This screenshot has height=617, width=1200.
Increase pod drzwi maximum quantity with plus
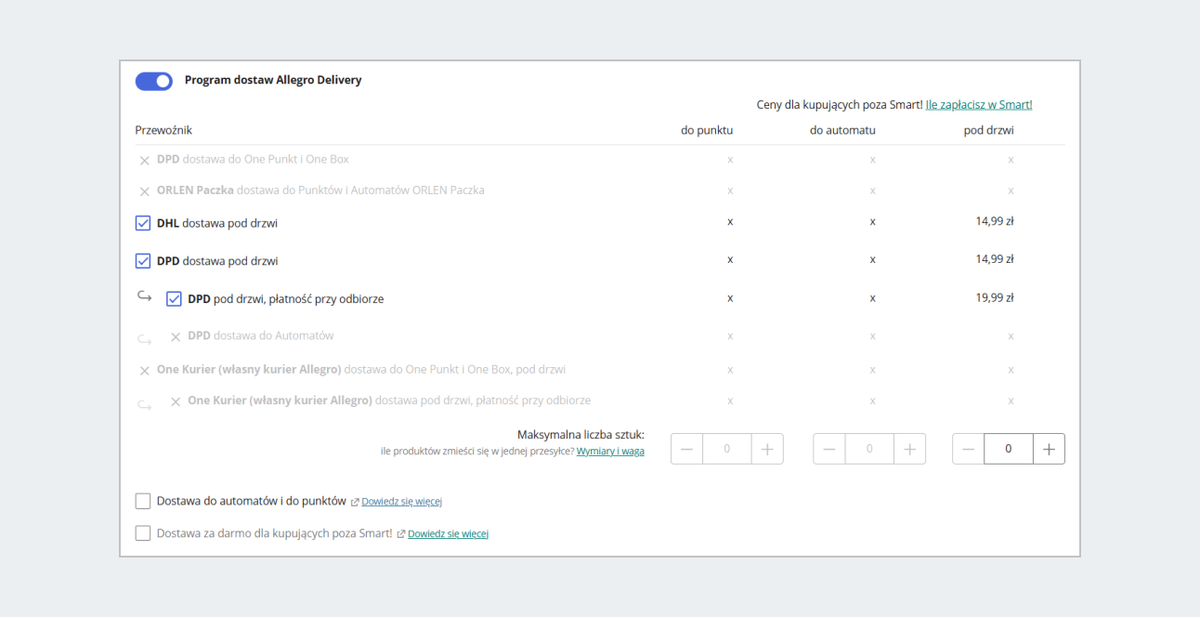(x=1048, y=449)
